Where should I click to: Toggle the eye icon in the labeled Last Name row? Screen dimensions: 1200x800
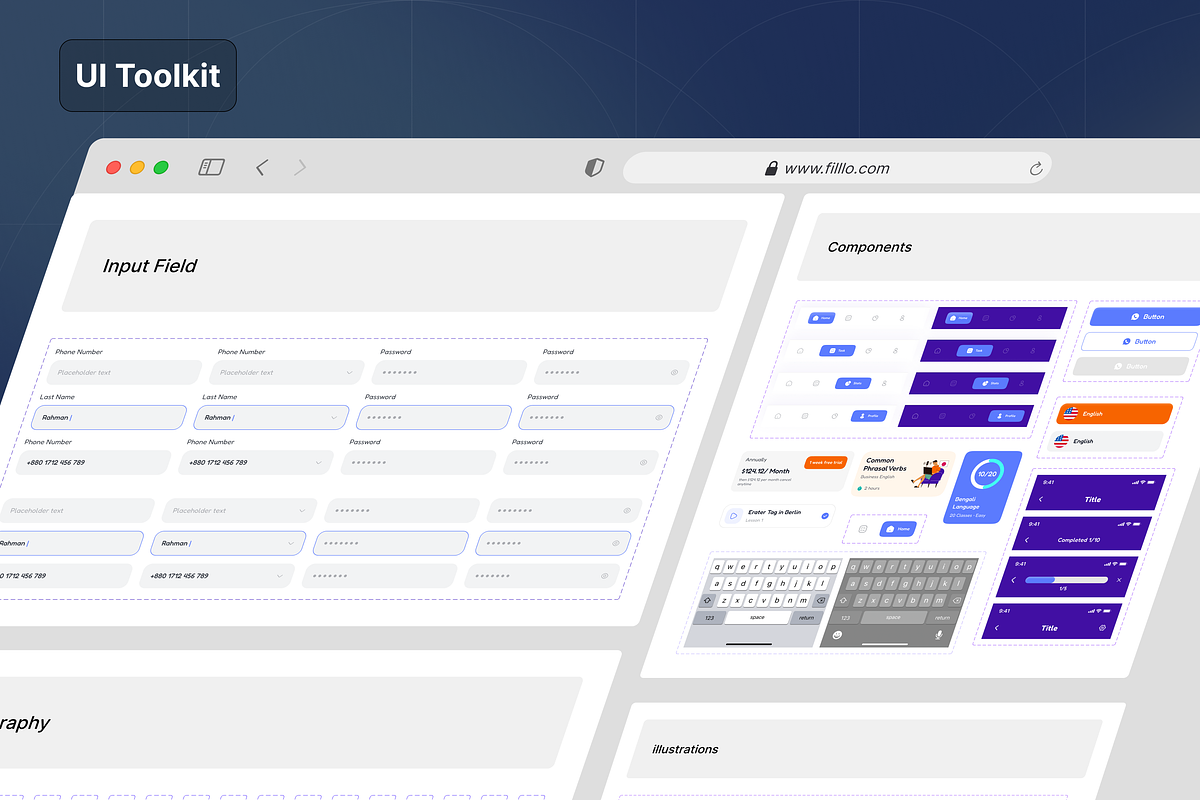point(659,417)
